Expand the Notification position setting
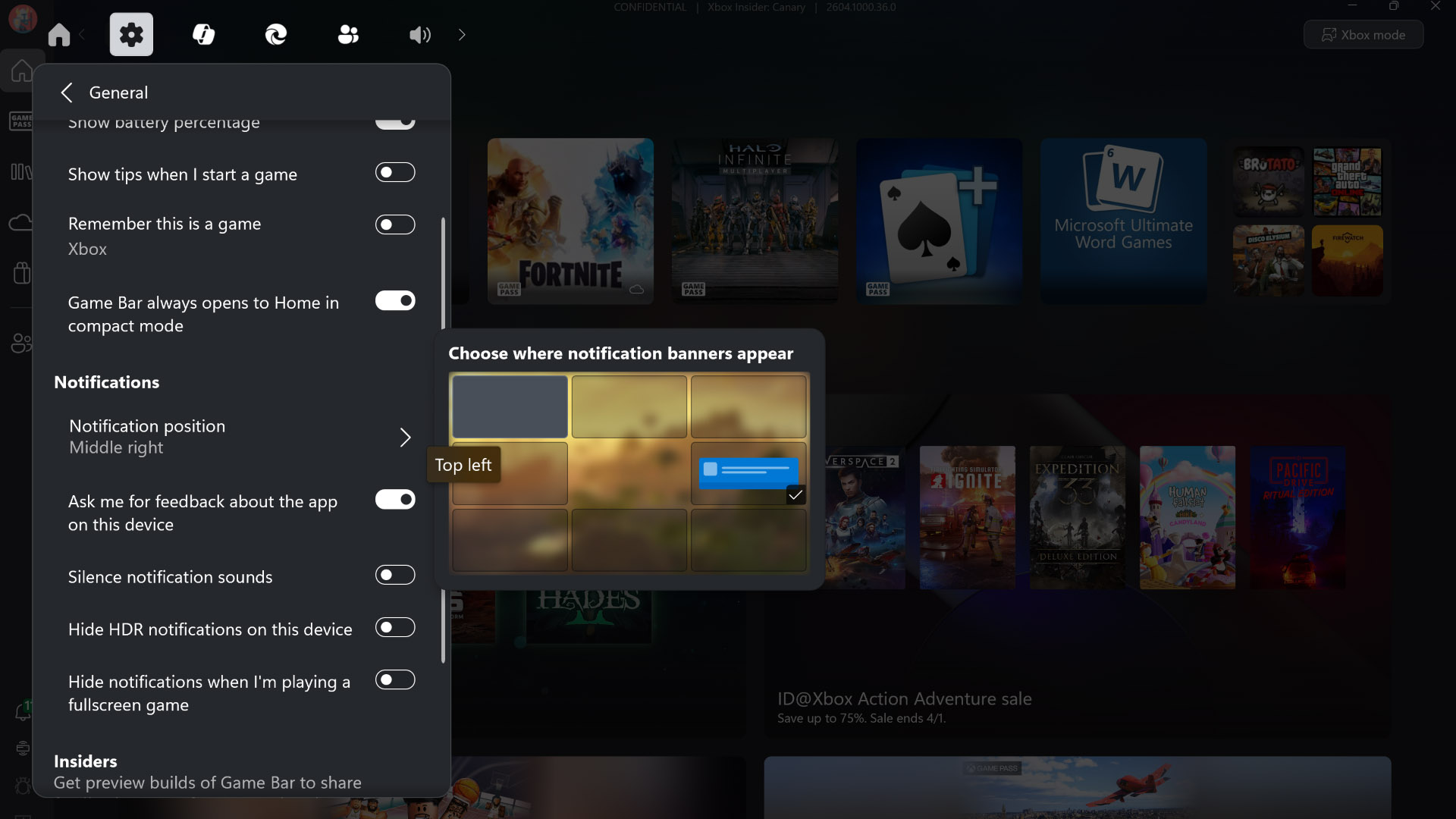Image resolution: width=1456 pixels, height=819 pixels. pyautogui.click(x=405, y=438)
